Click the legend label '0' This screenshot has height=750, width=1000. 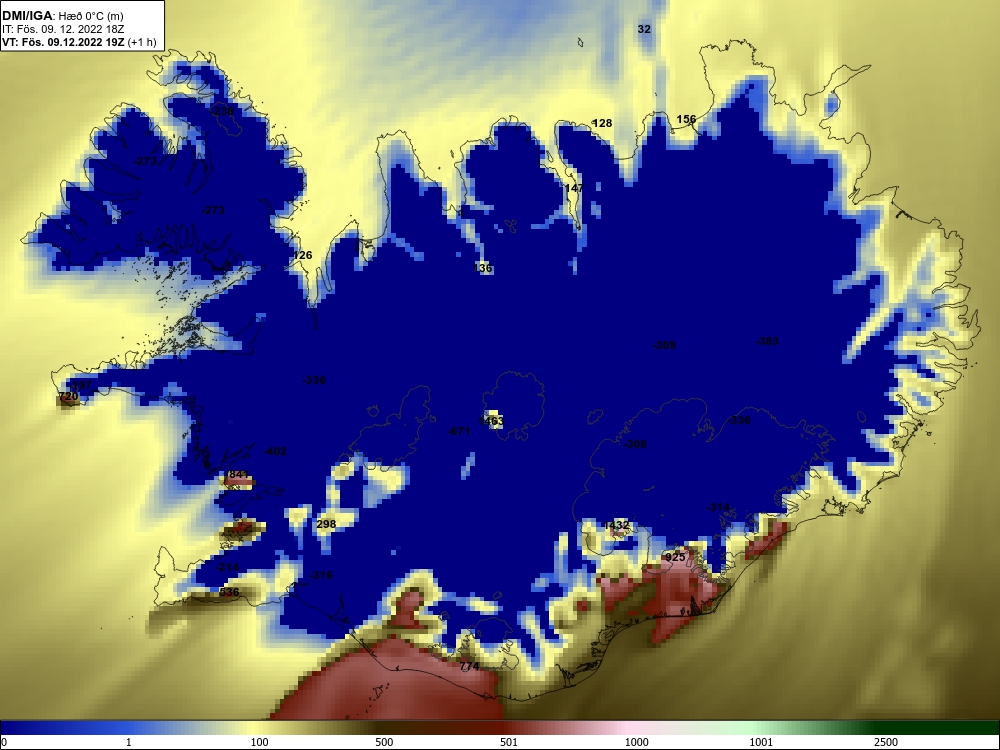tap(4, 742)
